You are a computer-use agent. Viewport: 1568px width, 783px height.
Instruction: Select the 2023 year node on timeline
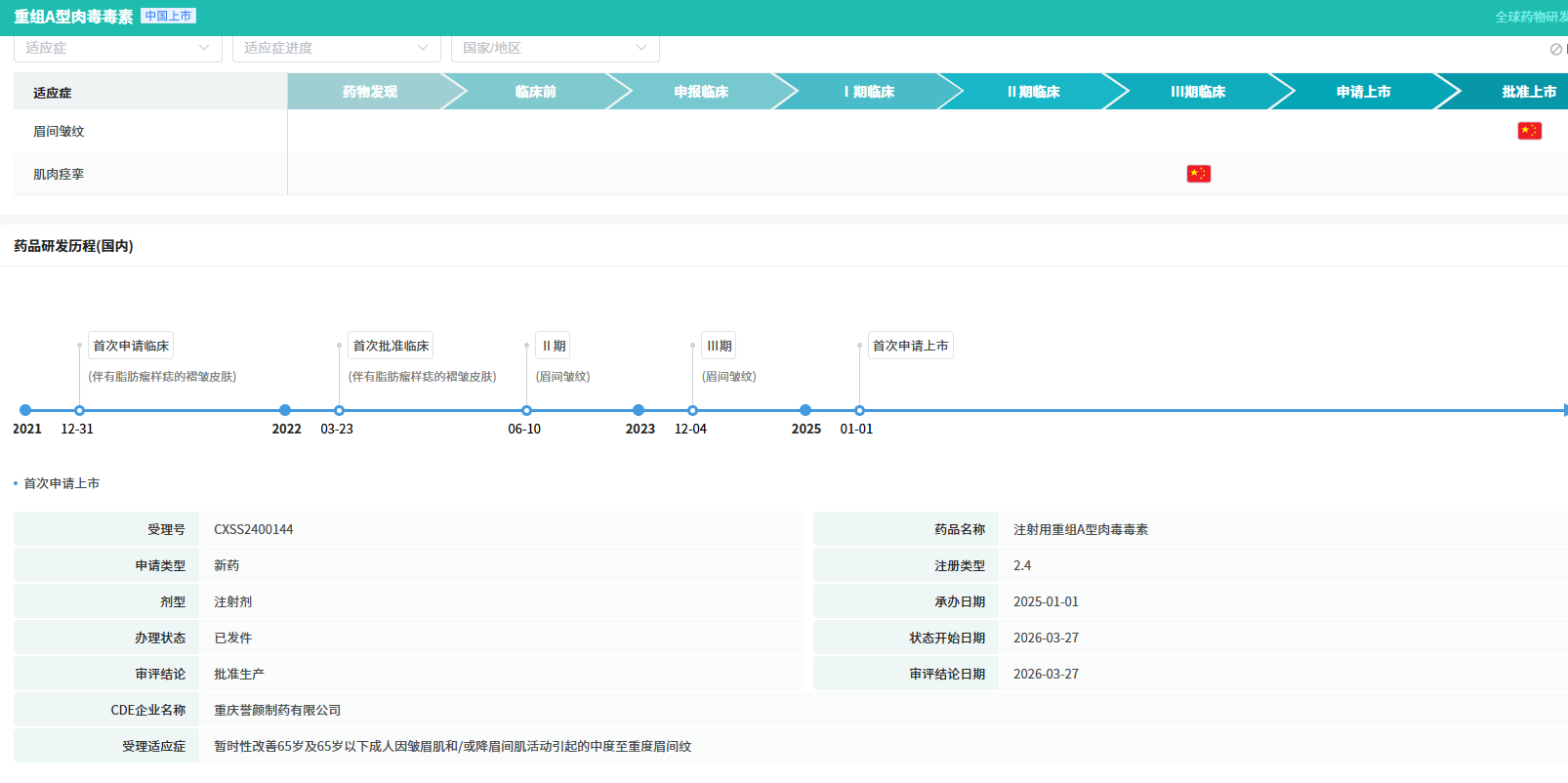coord(639,411)
